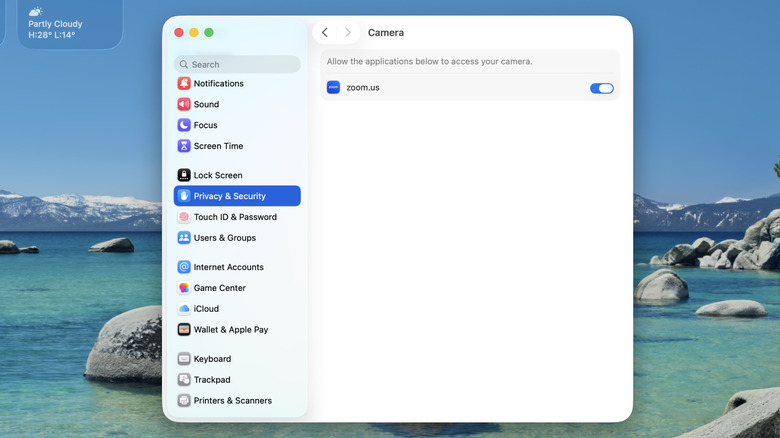Focus the Search field in sidebar
Image resolution: width=780 pixels, height=438 pixels.
pyautogui.click(x=237, y=64)
